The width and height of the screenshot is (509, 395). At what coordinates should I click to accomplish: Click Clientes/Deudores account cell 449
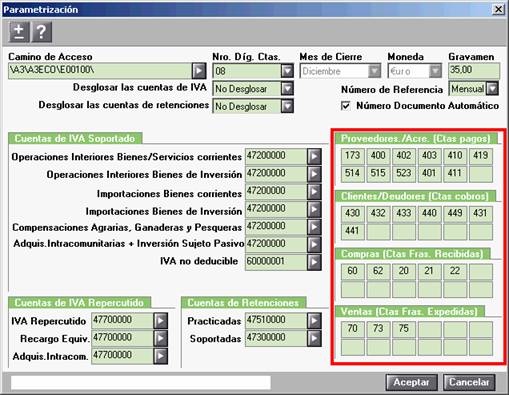coord(455,214)
